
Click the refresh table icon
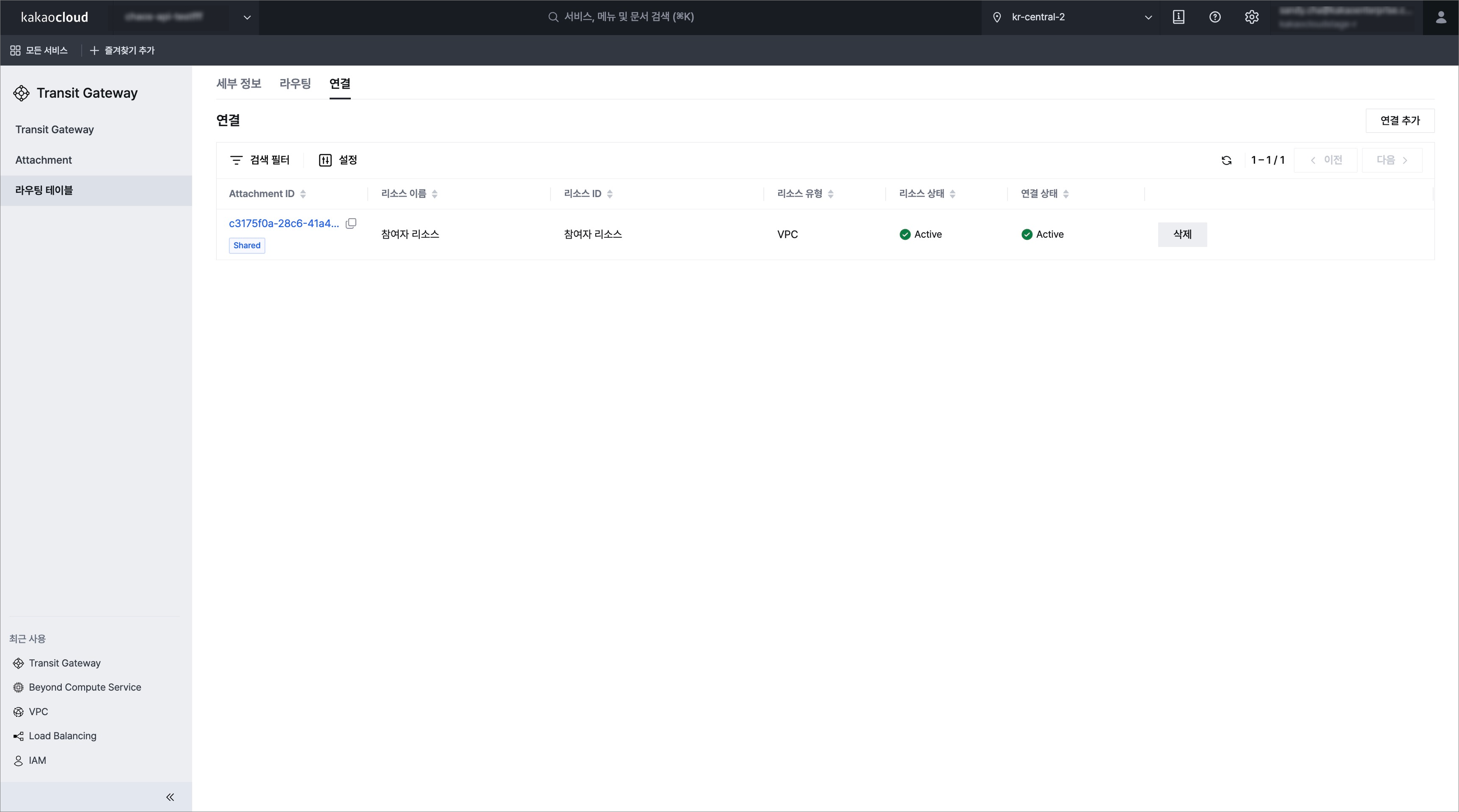pyautogui.click(x=1226, y=160)
